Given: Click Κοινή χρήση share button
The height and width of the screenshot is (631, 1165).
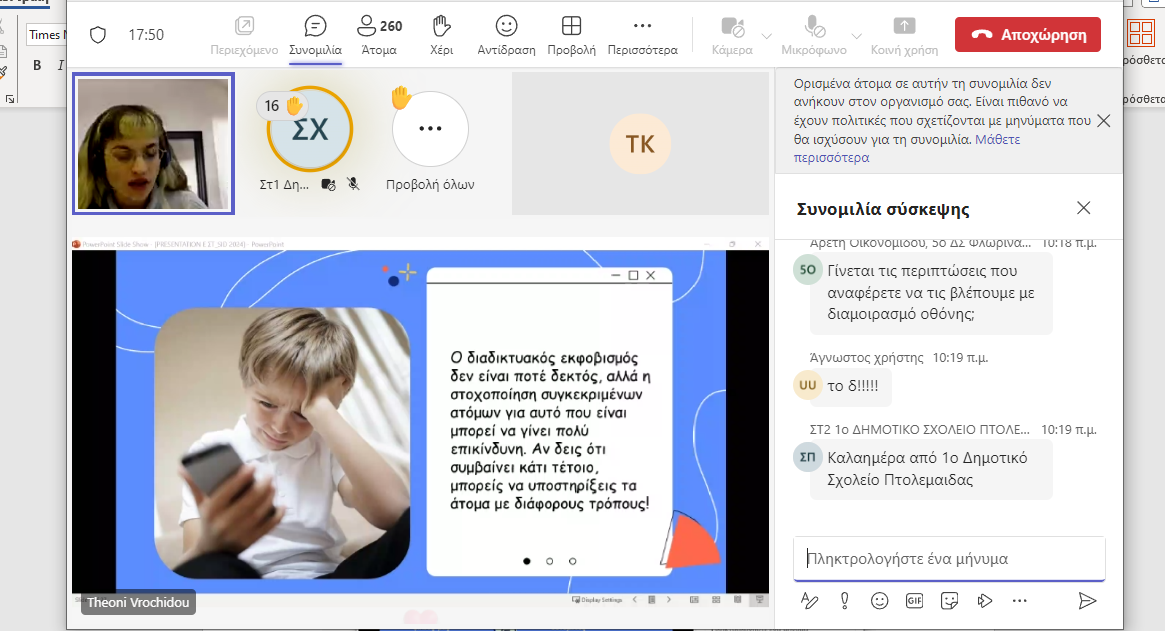Looking at the screenshot, I should 904,36.
